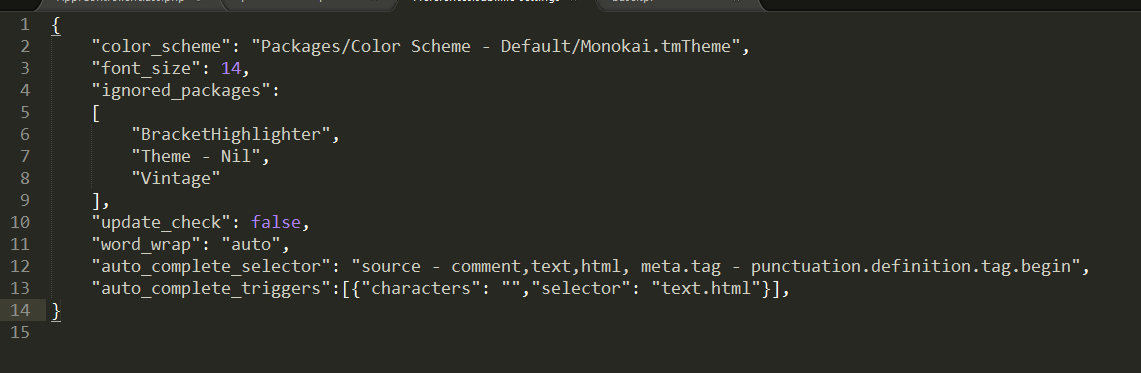The width and height of the screenshot is (1141, 373).
Task: Click the "auto" value of word_wrap
Action: (x=251, y=244)
